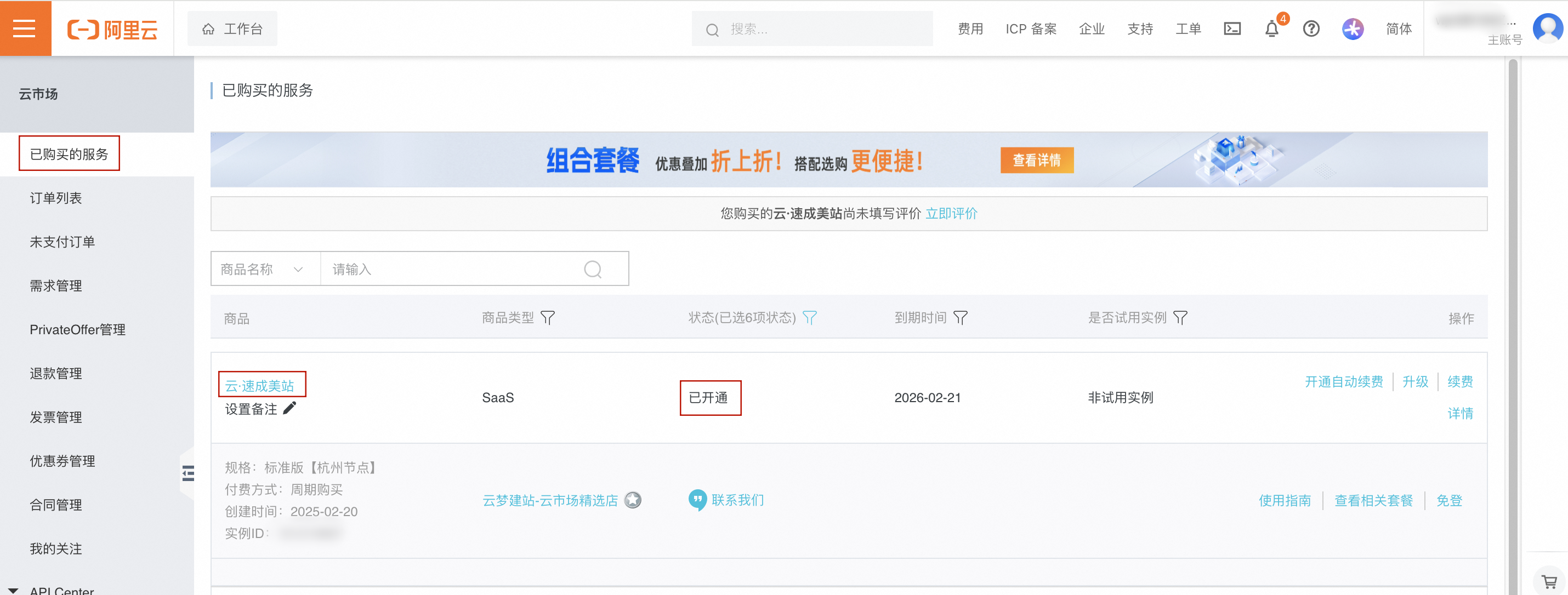
Task: Open the 支持 menu
Action: [1140, 28]
